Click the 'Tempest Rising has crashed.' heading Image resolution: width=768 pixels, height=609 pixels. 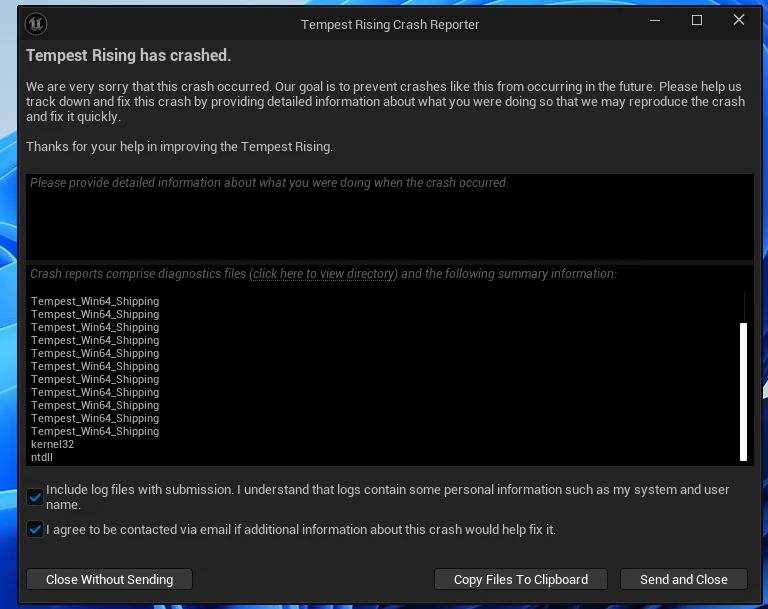tap(128, 55)
